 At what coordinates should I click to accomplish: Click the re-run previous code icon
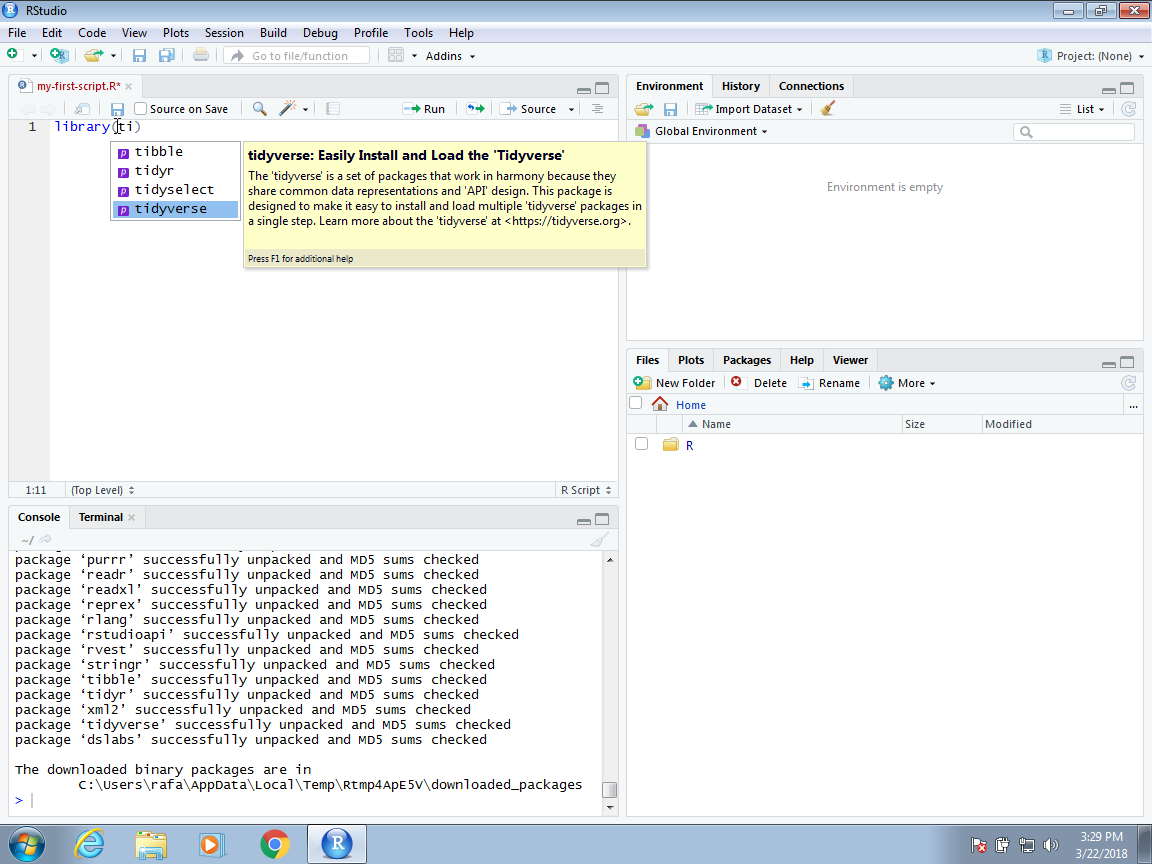click(x=475, y=109)
